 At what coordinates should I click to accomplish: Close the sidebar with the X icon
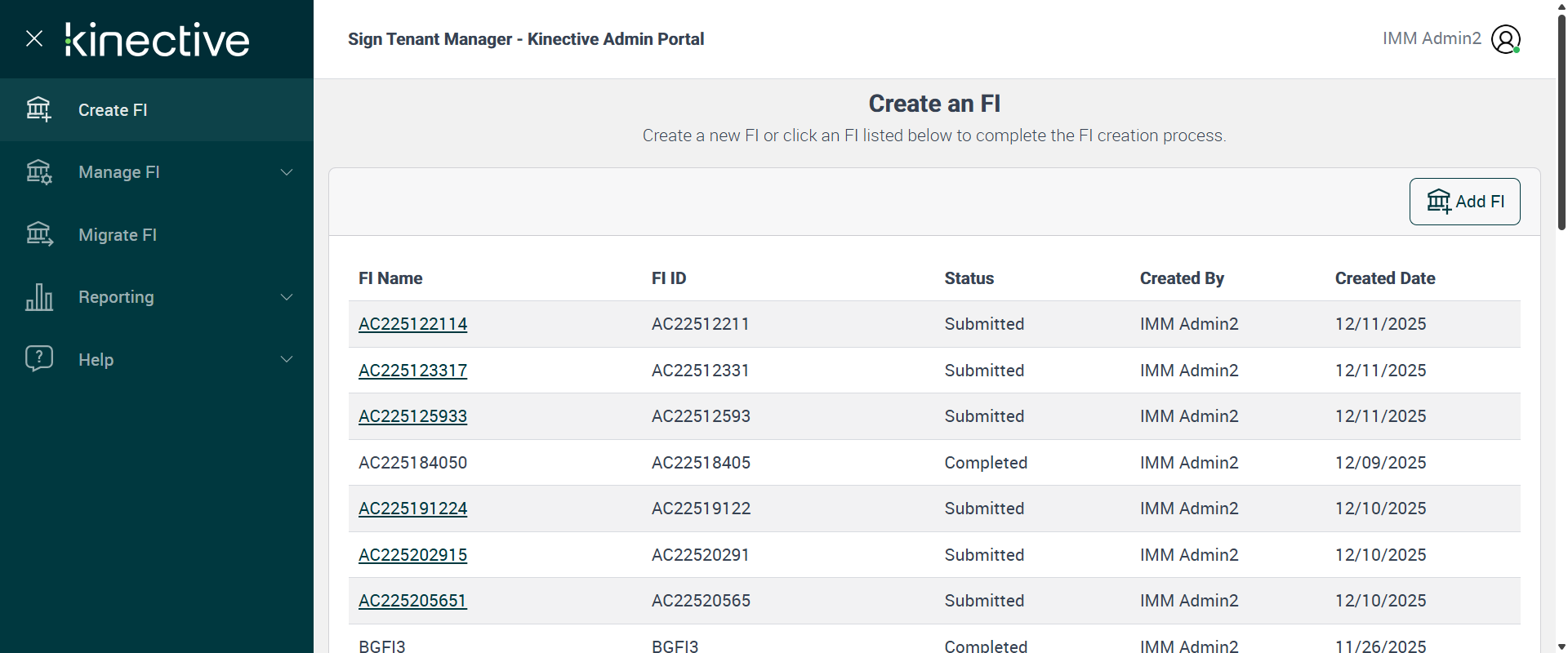pos(34,38)
